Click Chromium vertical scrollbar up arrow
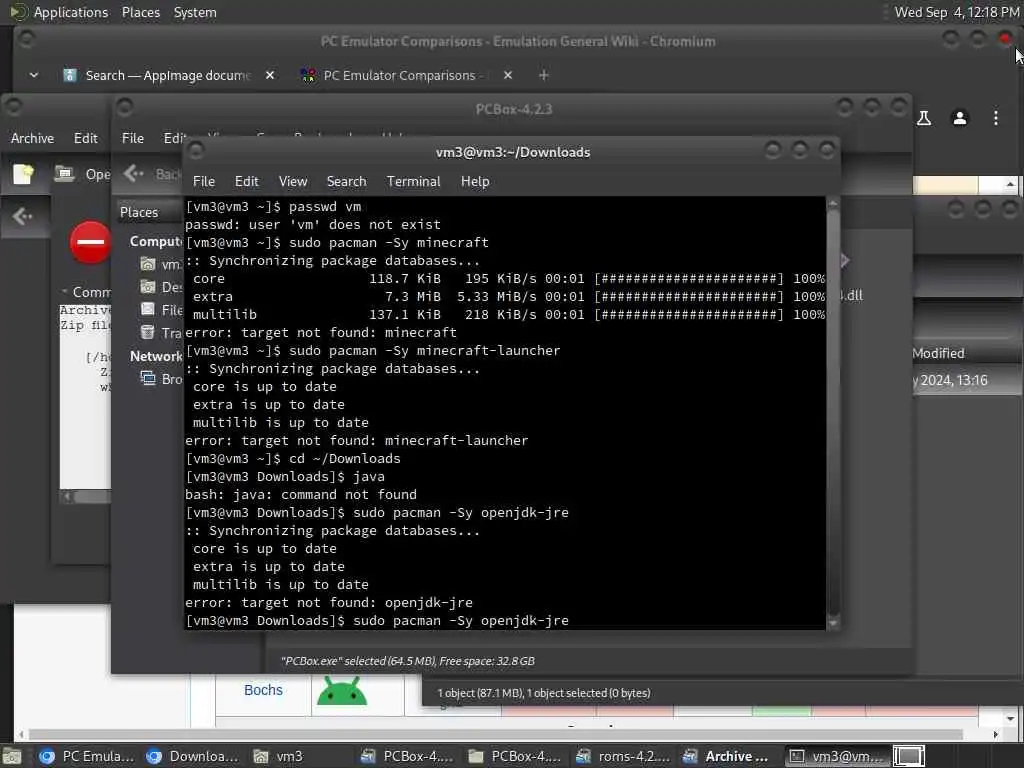Viewport: 1024px width, 768px height. click(x=1010, y=185)
